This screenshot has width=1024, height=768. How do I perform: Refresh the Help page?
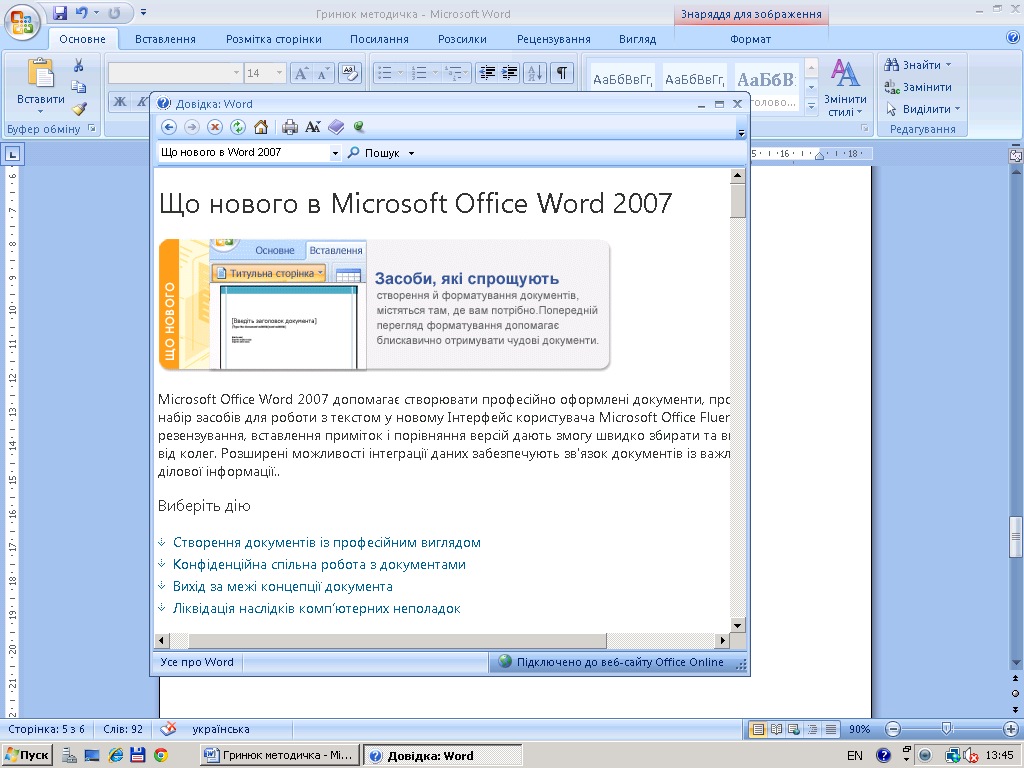point(238,127)
